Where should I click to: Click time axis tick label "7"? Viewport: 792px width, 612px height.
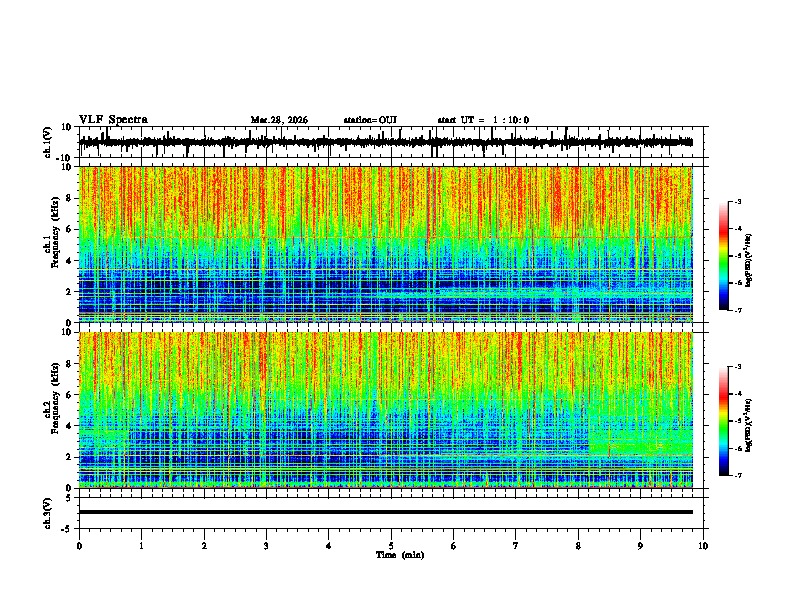click(516, 546)
